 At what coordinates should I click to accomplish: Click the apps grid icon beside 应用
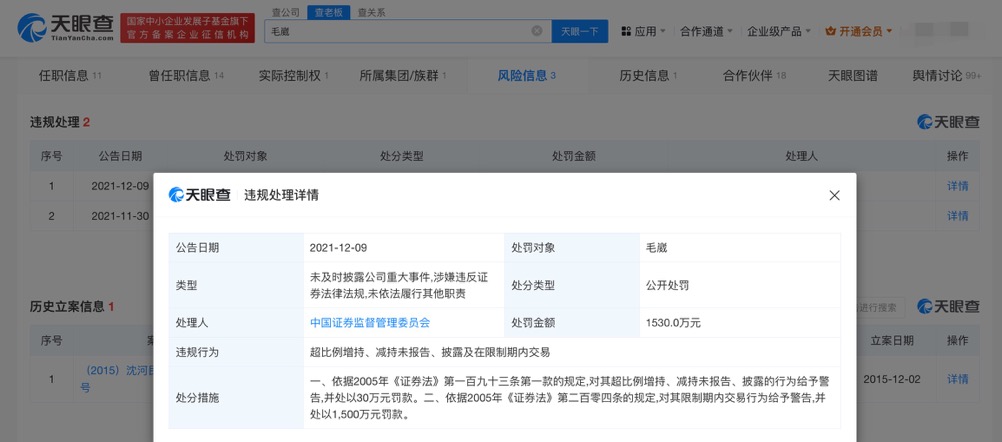pos(626,31)
